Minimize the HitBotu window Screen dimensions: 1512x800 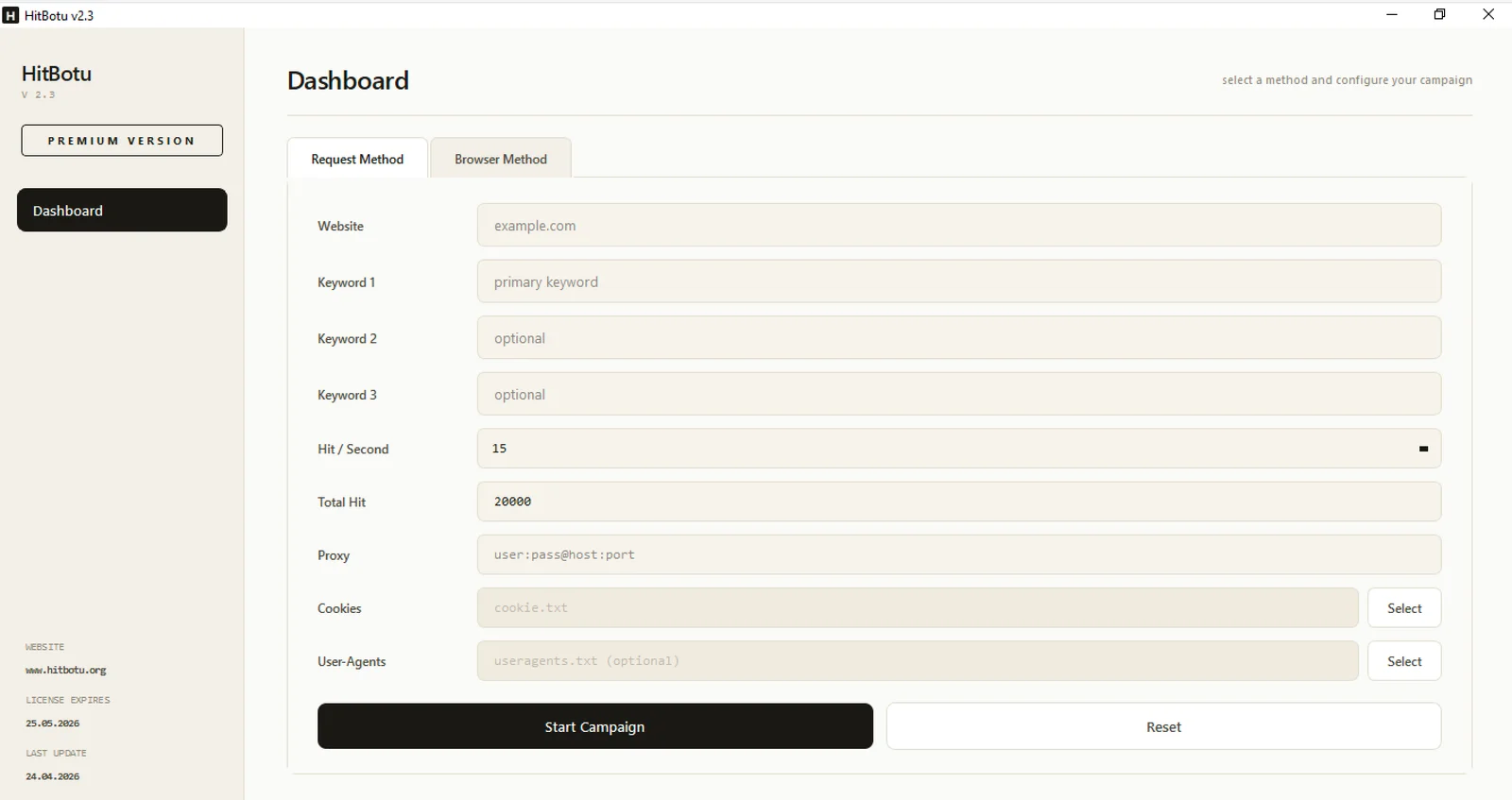(x=1392, y=14)
